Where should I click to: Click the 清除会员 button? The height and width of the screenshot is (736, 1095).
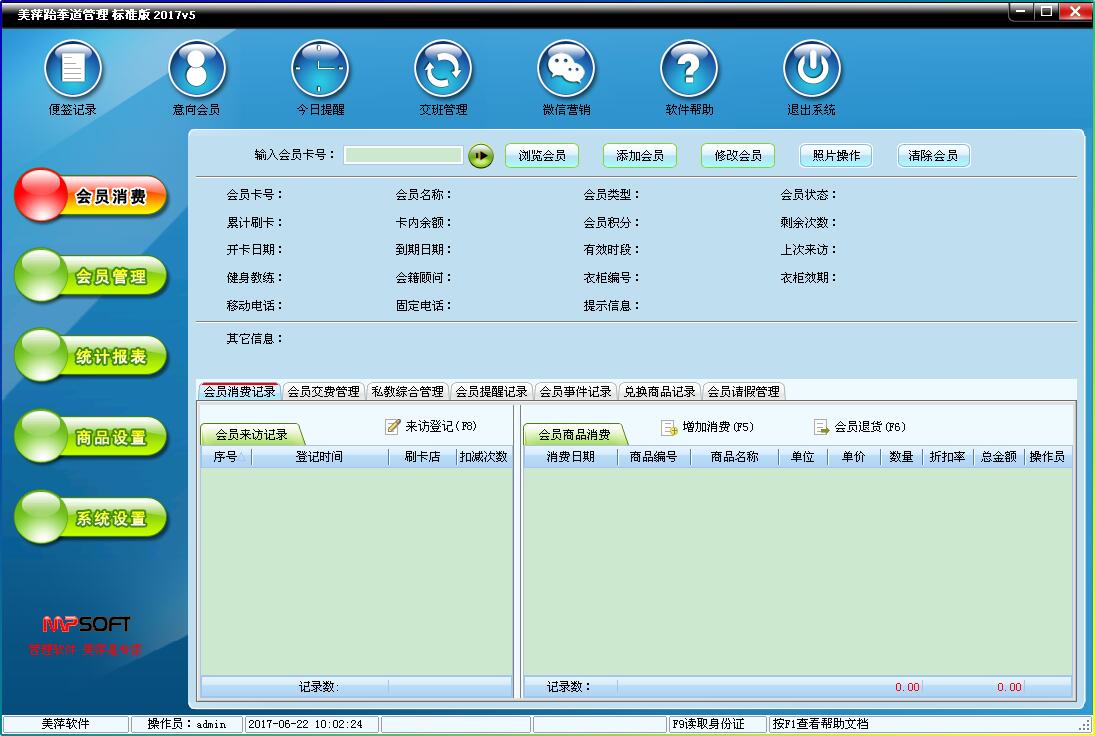tap(934, 155)
